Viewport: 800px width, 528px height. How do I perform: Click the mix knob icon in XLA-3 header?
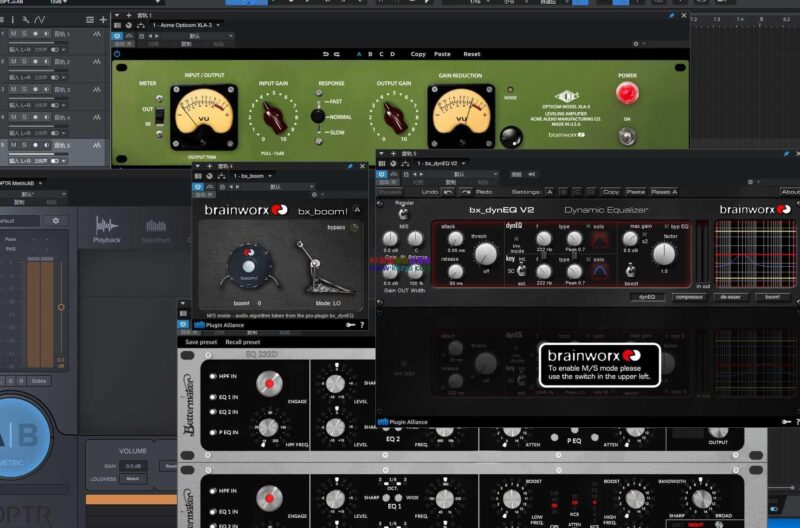pos(129,25)
